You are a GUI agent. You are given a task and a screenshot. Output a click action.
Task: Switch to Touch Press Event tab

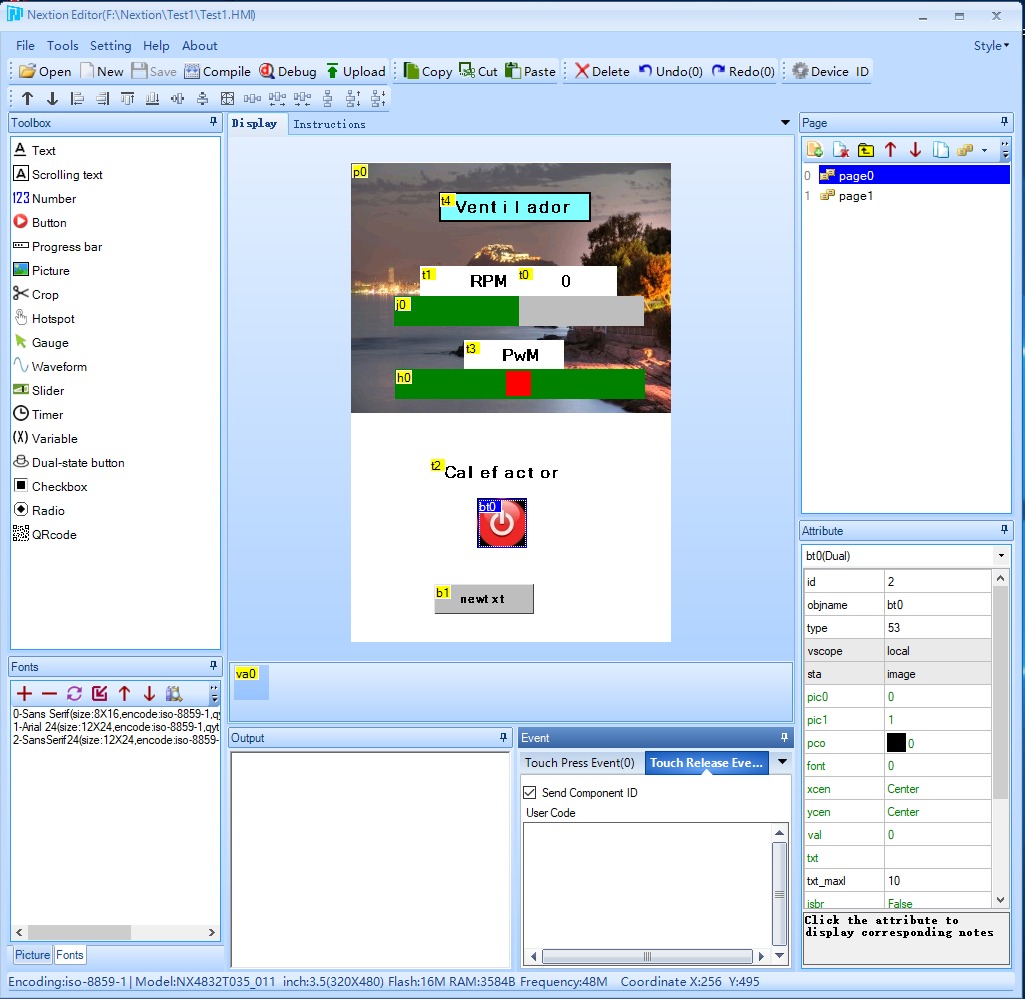pos(579,762)
